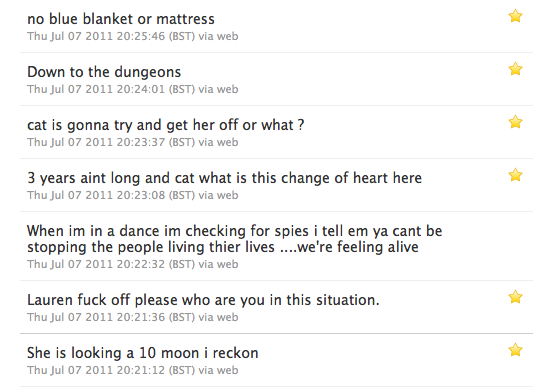Screen dimensions: 555x392
Task: Click the 20:23:08 timestamp
Action: pyautogui.click(x=111, y=195)
